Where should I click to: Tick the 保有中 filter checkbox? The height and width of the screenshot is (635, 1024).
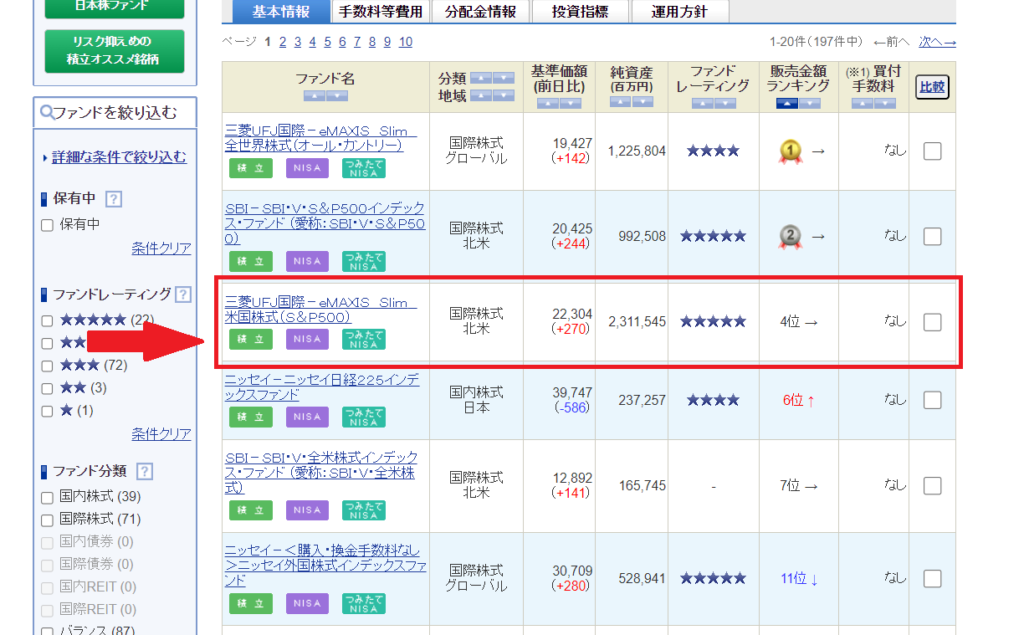[x=47, y=225]
